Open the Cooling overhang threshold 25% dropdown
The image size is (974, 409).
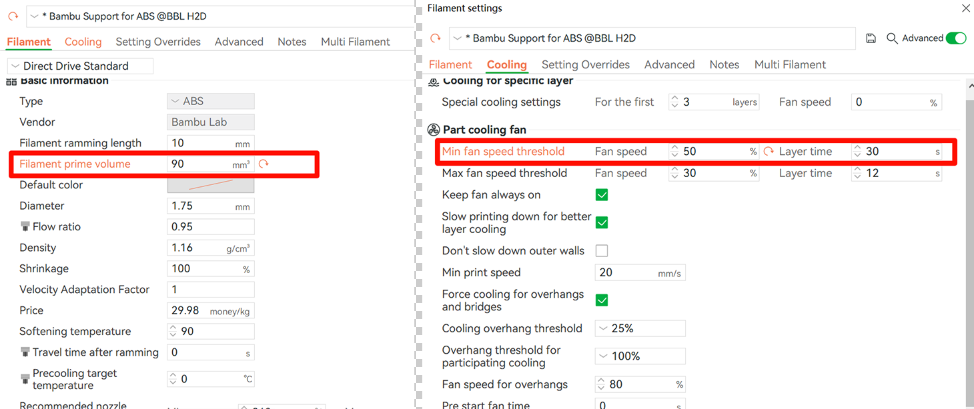click(640, 328)
